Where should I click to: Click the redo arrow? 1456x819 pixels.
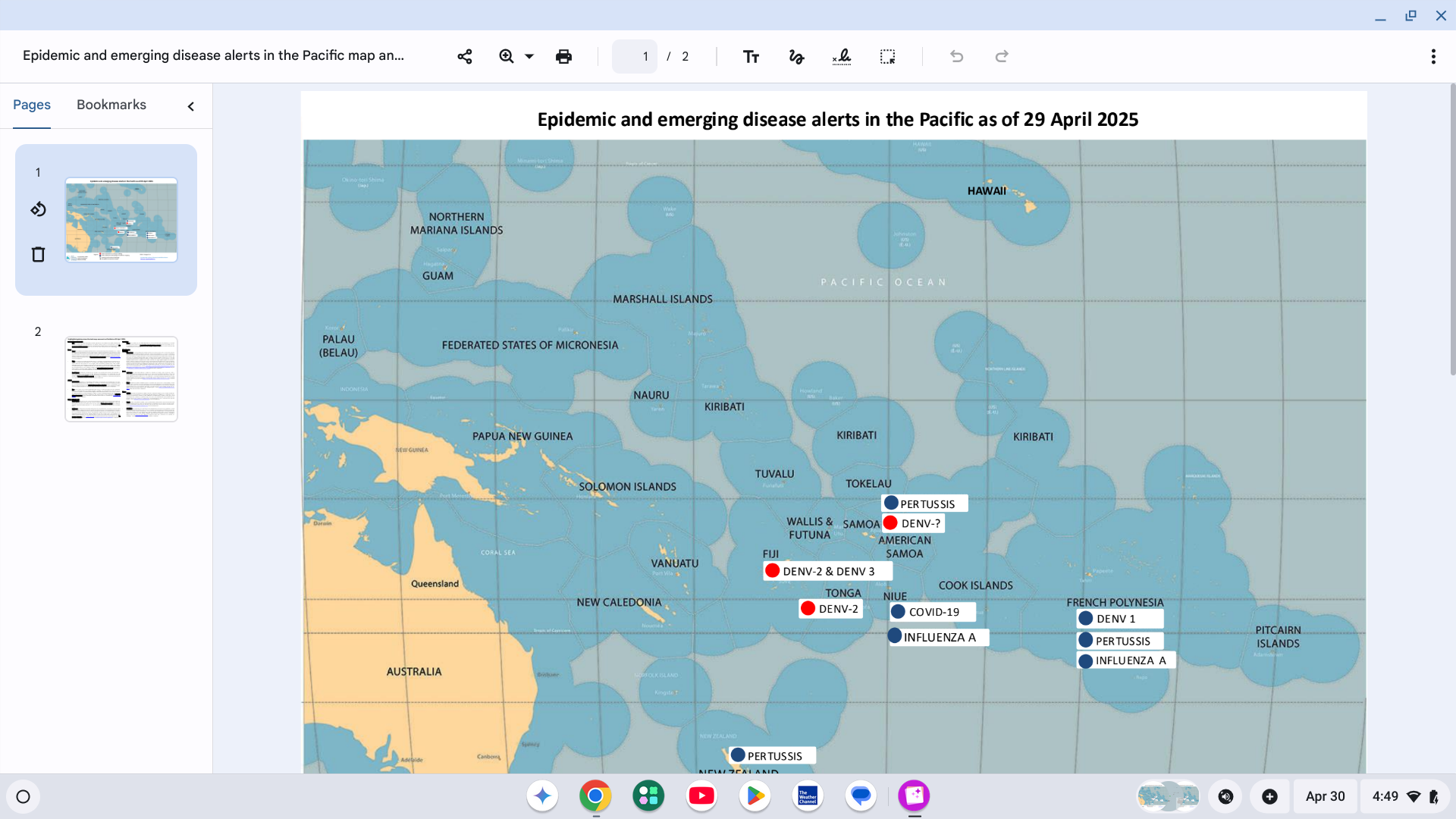1002,56
